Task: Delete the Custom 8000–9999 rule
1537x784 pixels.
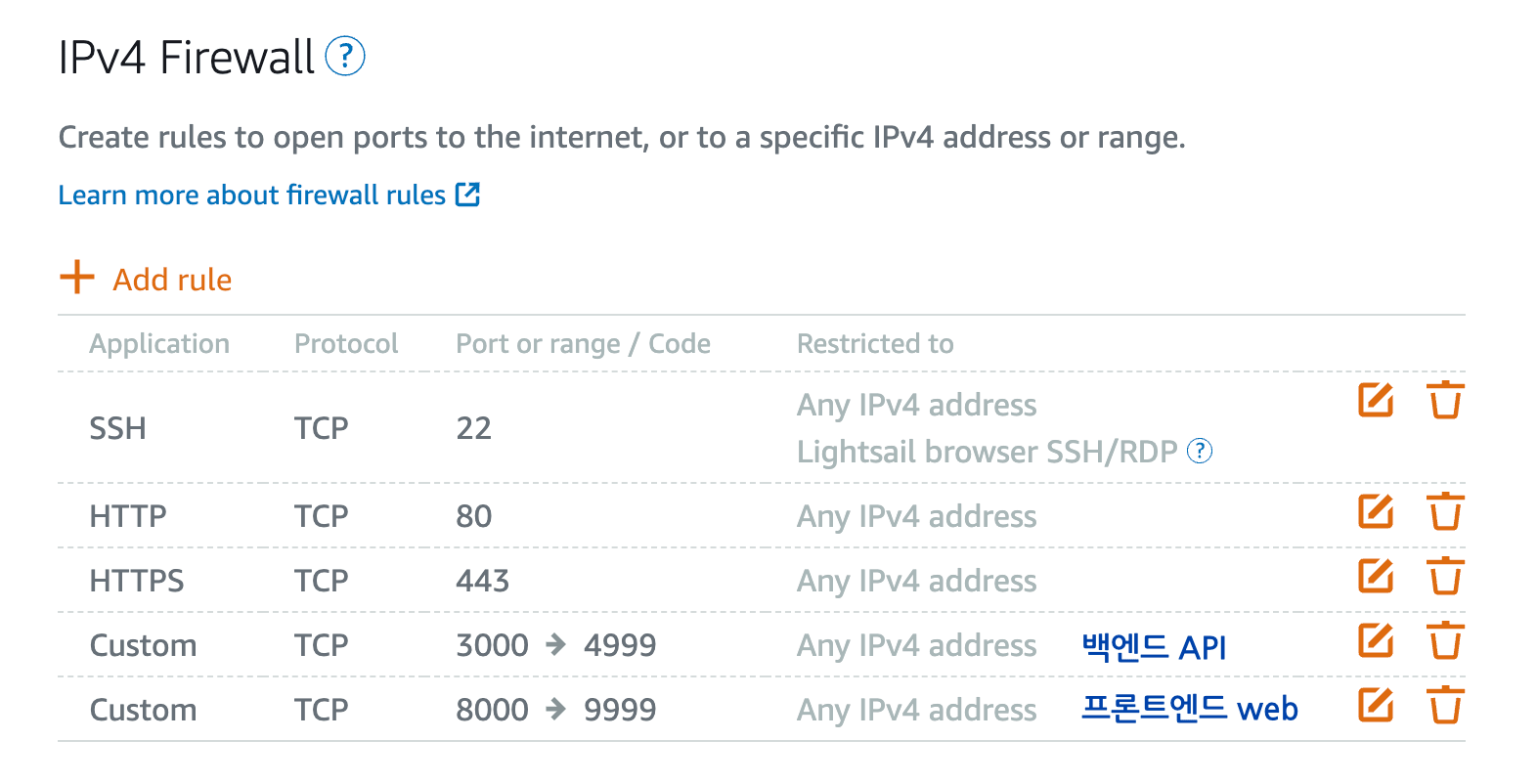Action: [1445, 705]
